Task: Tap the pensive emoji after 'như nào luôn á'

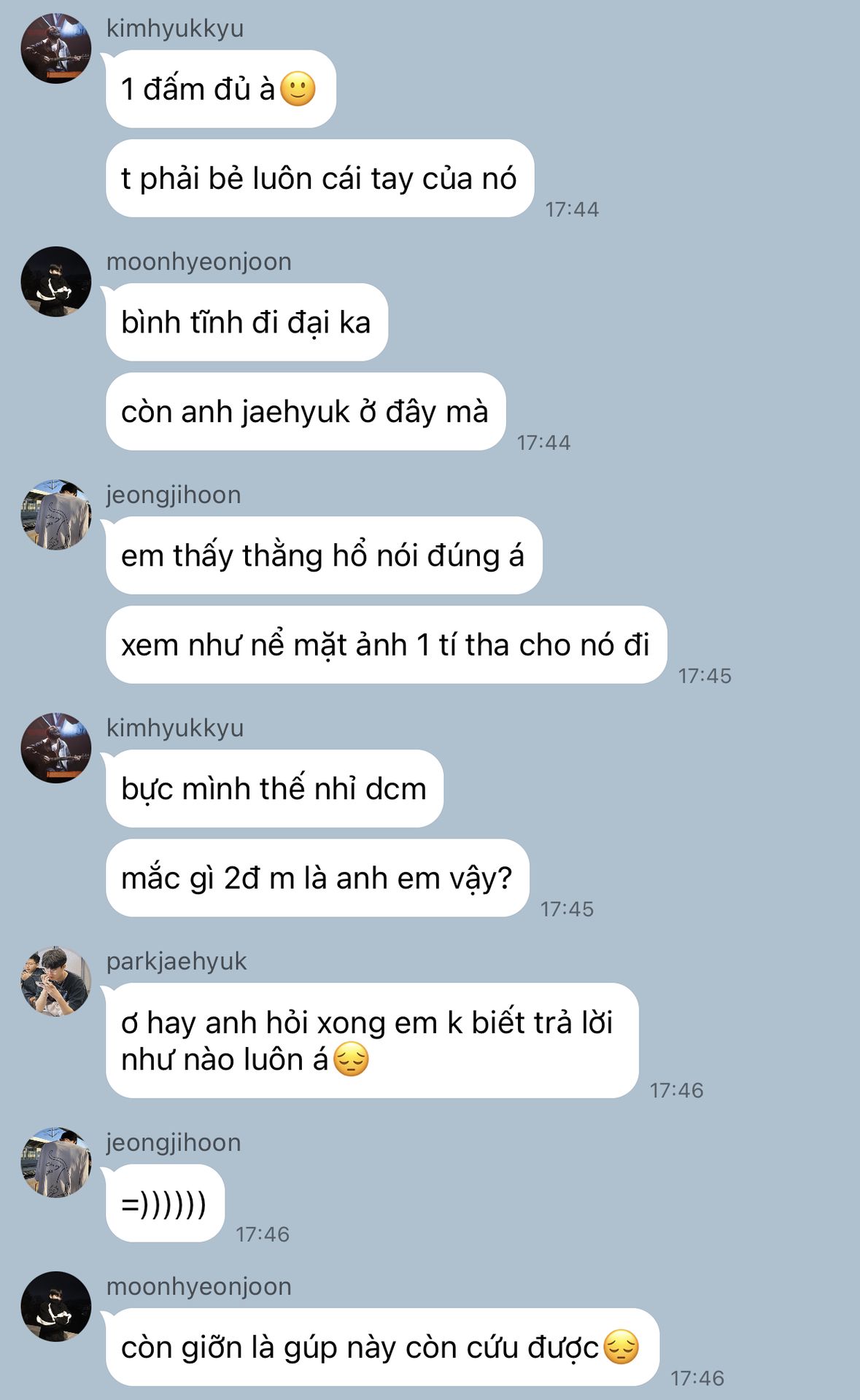Action: coord(351,1059)
